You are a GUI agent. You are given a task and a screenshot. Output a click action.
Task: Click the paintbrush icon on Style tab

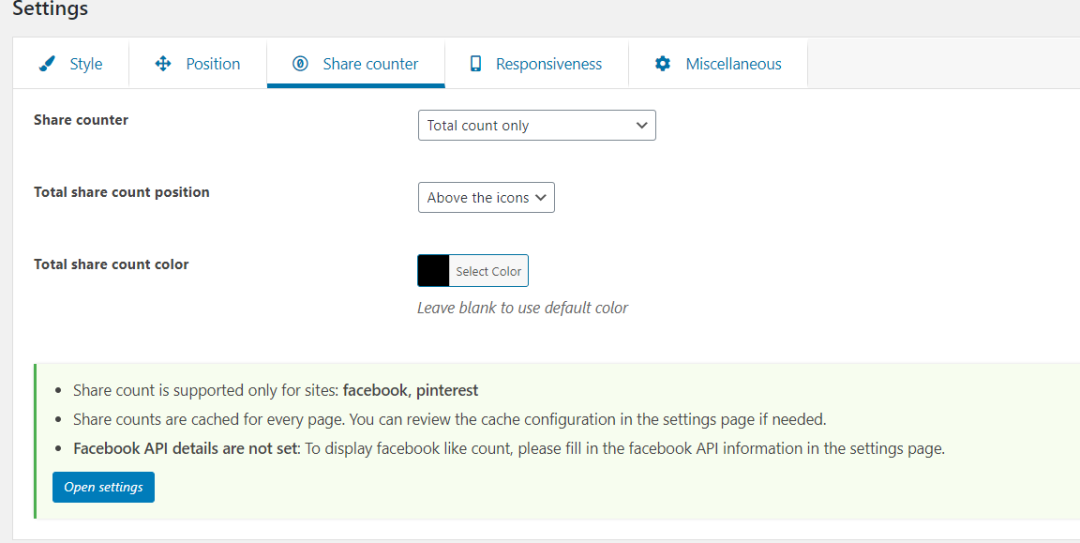[x=46, y=64]
